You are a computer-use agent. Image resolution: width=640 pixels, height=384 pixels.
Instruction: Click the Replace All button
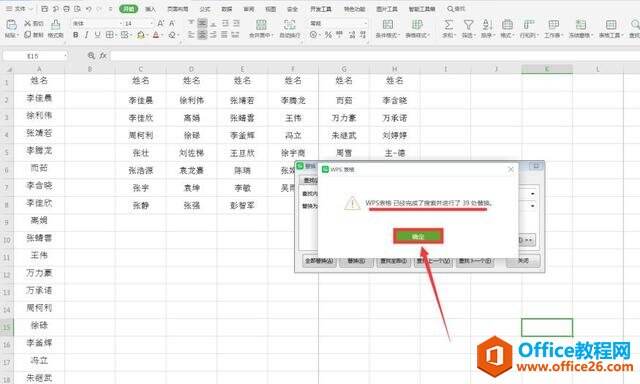(319, 261)
